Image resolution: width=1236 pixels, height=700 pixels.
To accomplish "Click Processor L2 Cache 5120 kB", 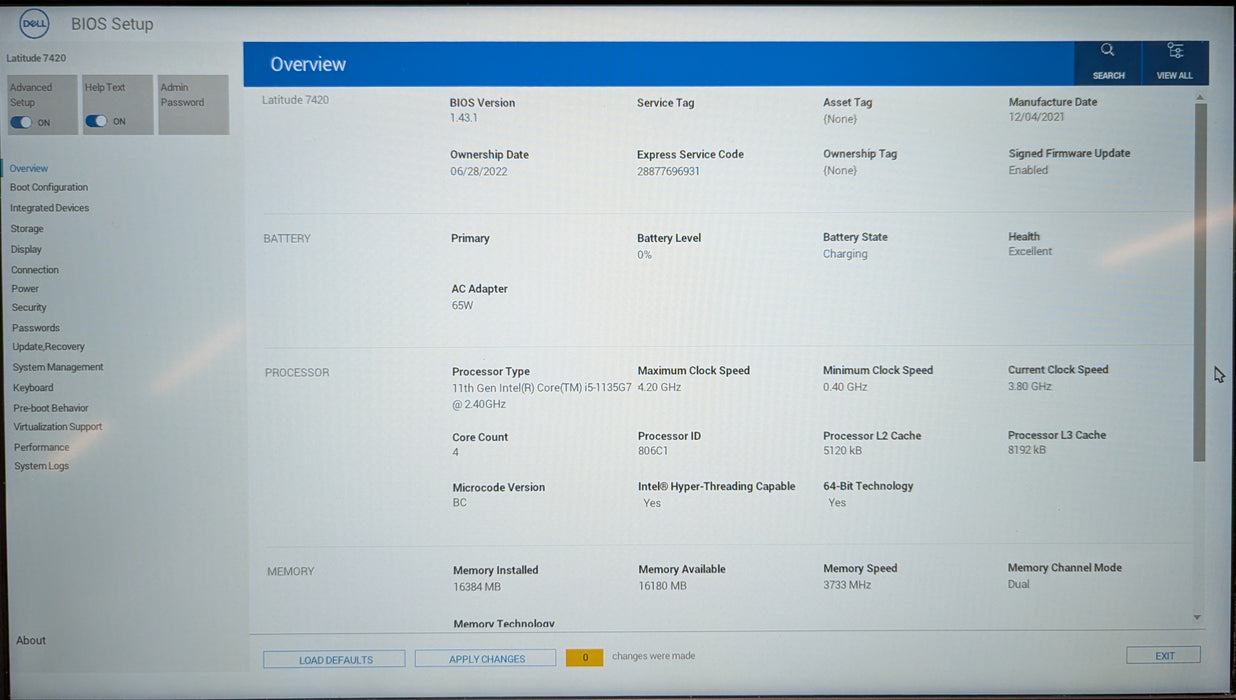I will pos(843,451).
